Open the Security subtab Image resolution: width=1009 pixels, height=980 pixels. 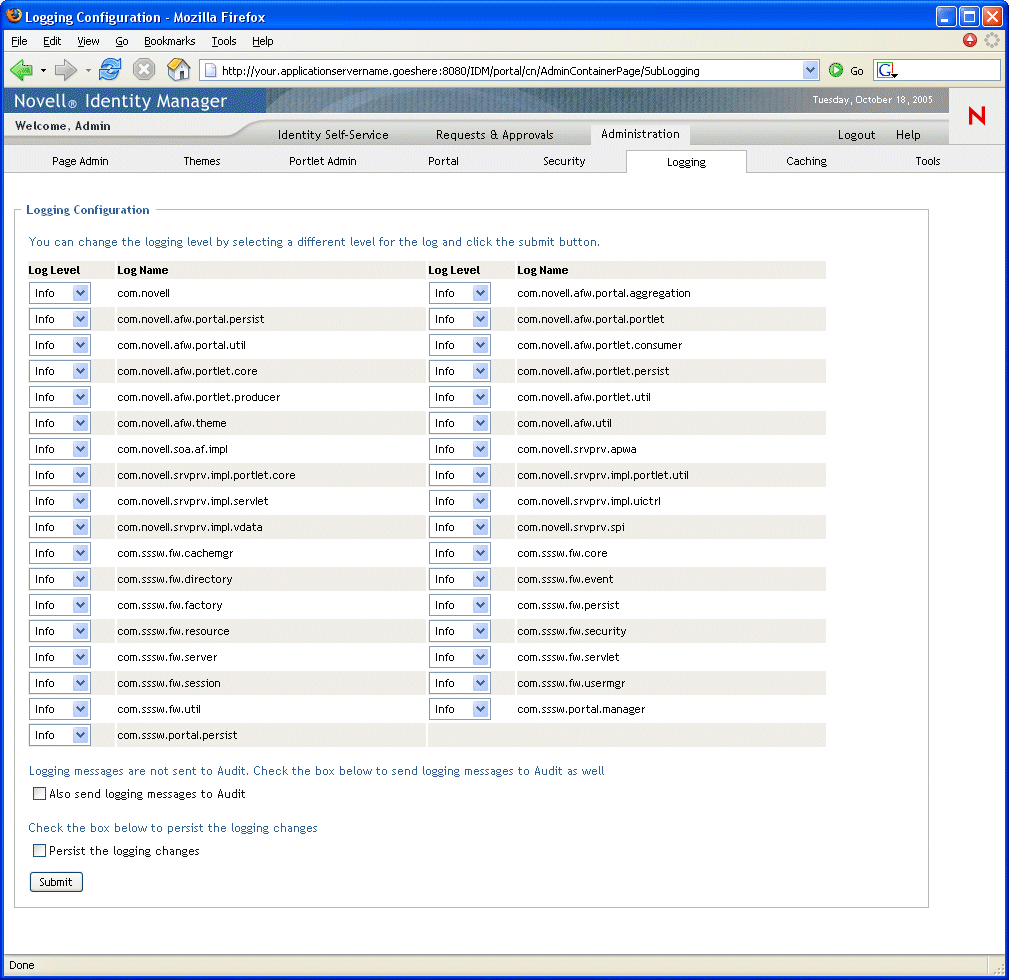pos(564,161)
